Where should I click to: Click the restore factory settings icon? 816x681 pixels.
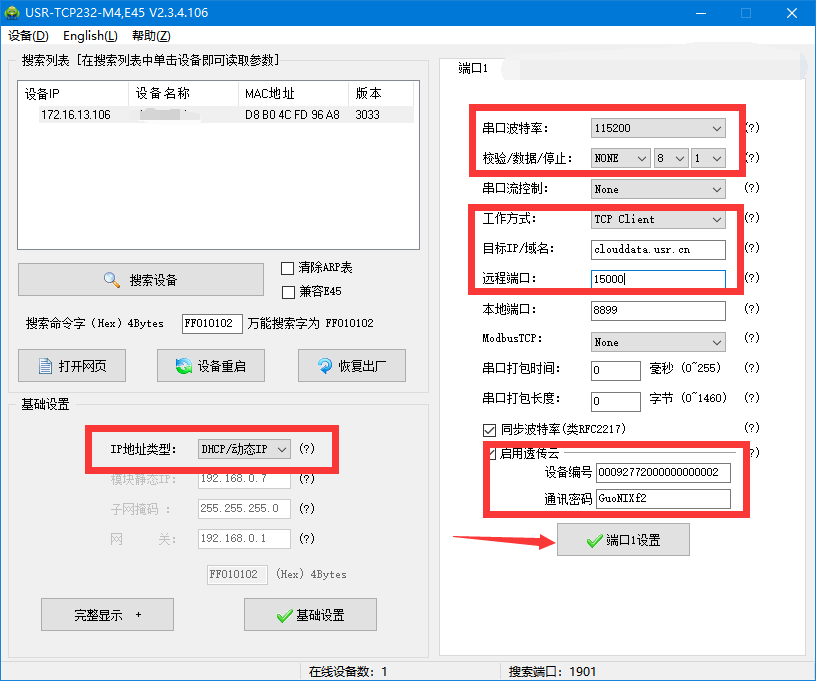[325, 366]
